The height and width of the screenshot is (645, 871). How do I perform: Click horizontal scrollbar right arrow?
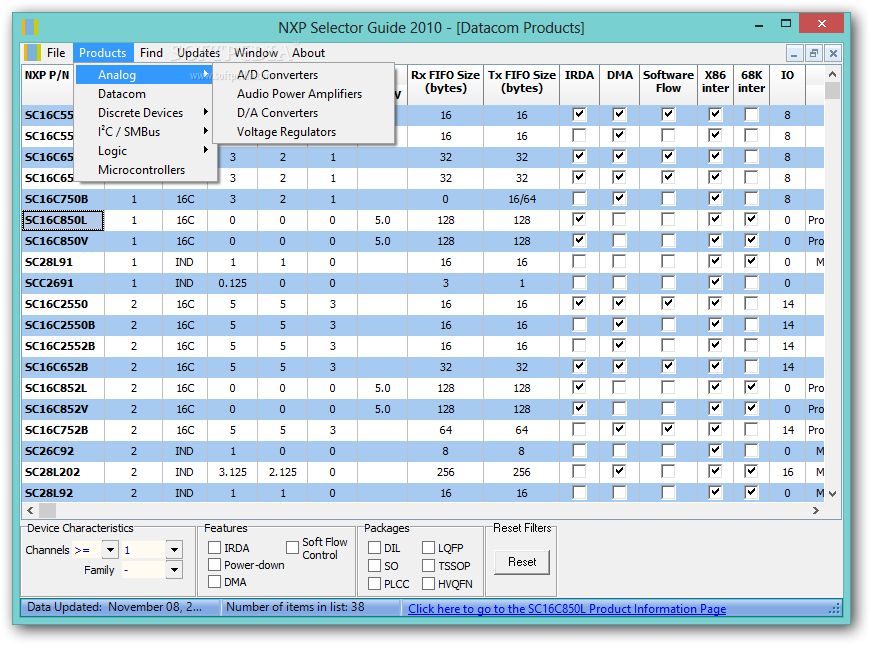(815, 510)
